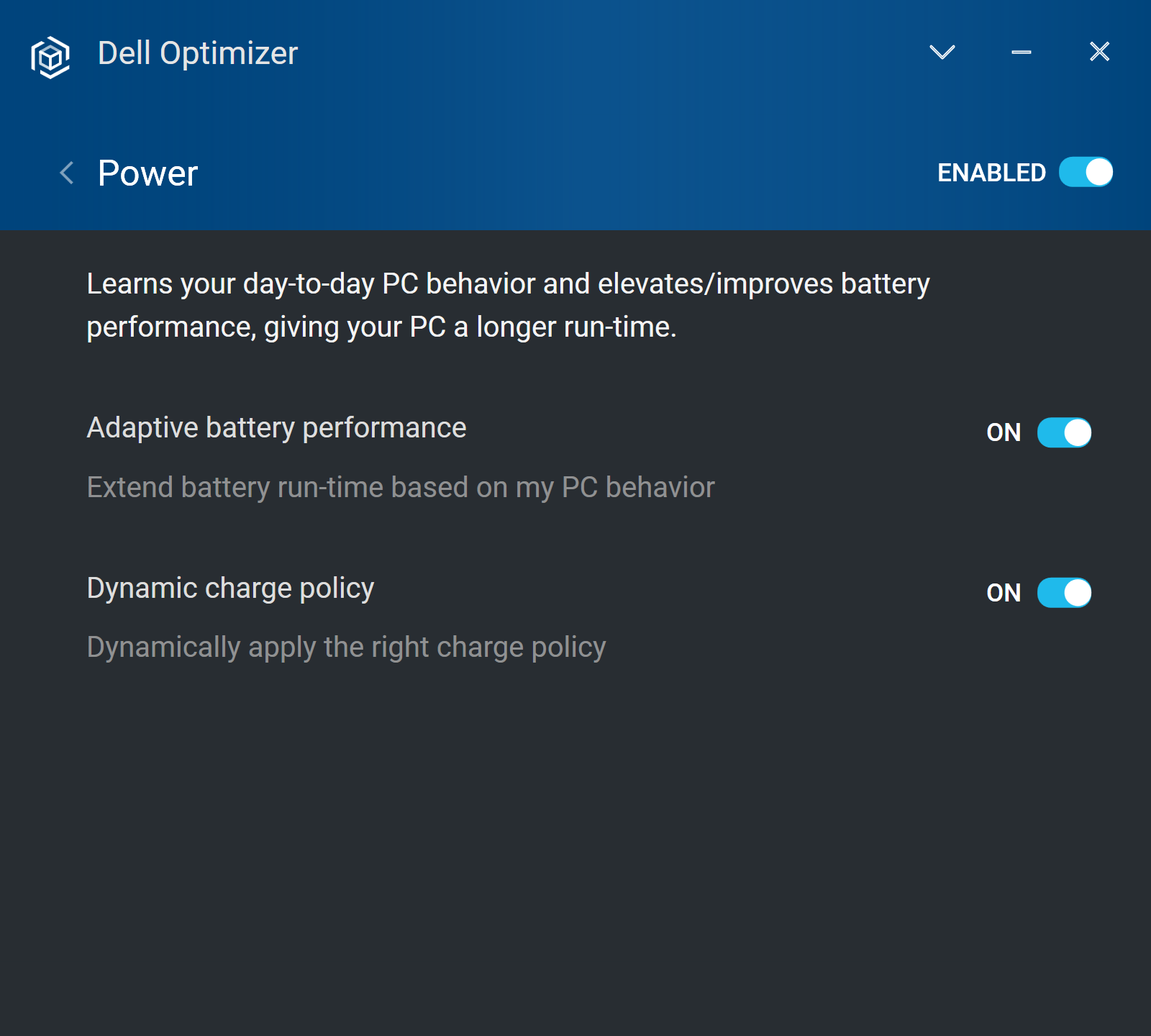Click the Dell Optimizer cube logo
Viewport: 1151px width, 1036px height.
tap(50, 56)
